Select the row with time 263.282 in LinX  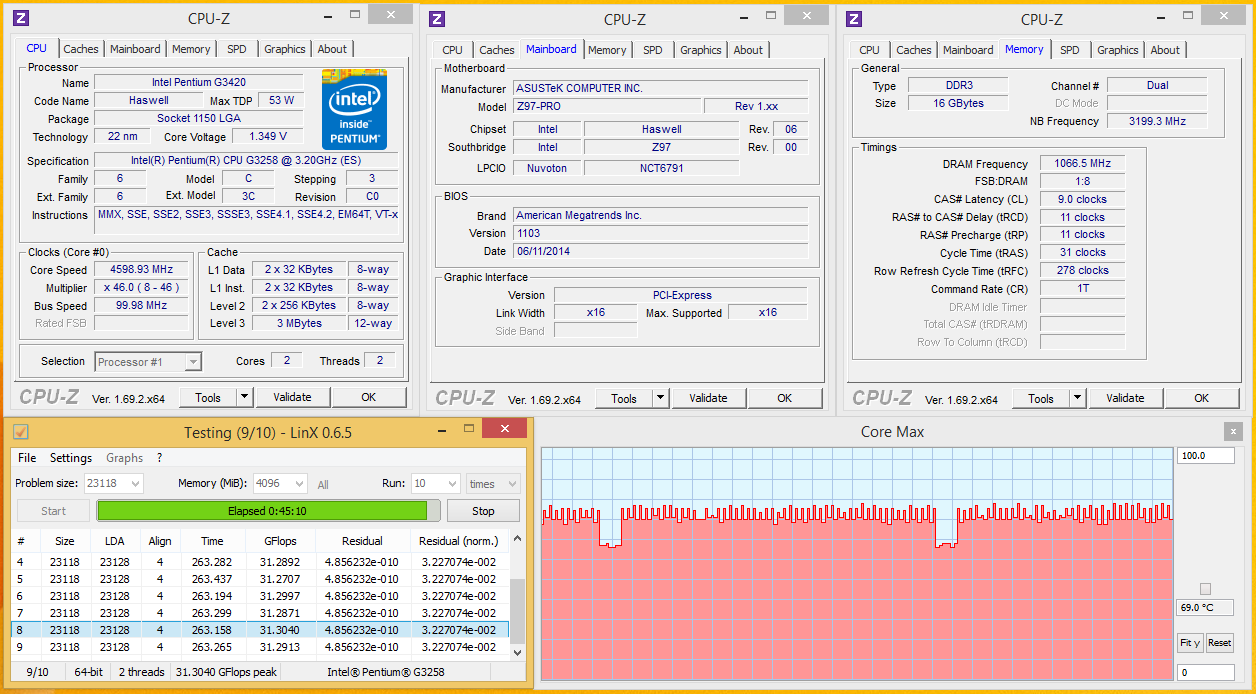pyautogui.click(x=260, y=562)
